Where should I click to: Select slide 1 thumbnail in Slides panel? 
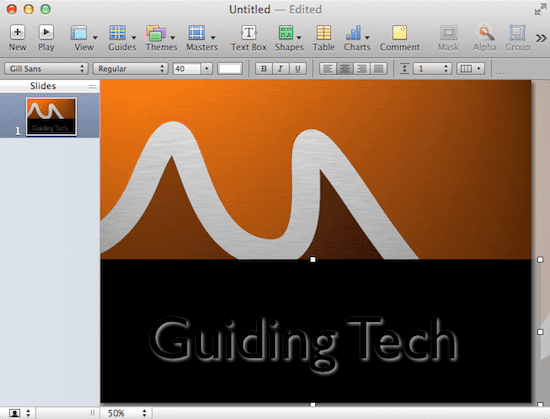click(51, 117)
